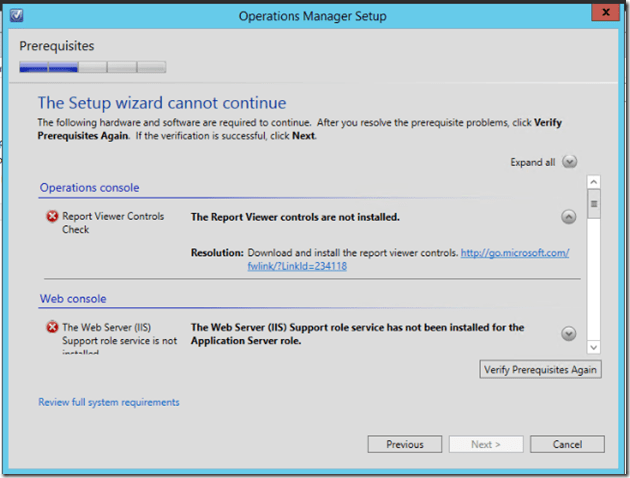Open Review full system requirements link
The width and height of the screenshot is (630, 478).
(108, 402)
